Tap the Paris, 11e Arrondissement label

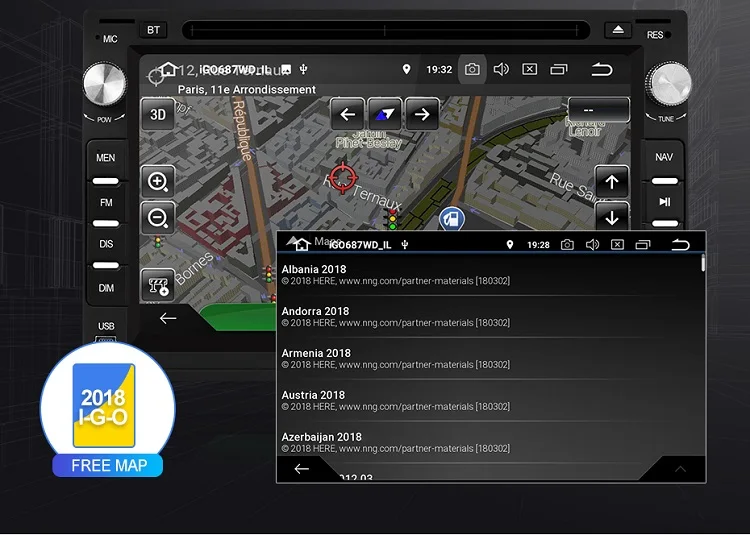(247, 89)
